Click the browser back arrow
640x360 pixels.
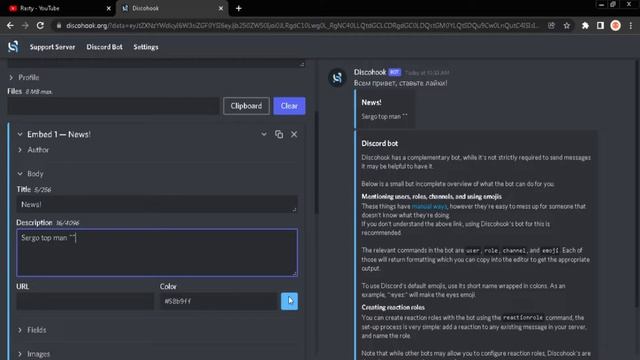pyautogui.click(x=10, y=25)
